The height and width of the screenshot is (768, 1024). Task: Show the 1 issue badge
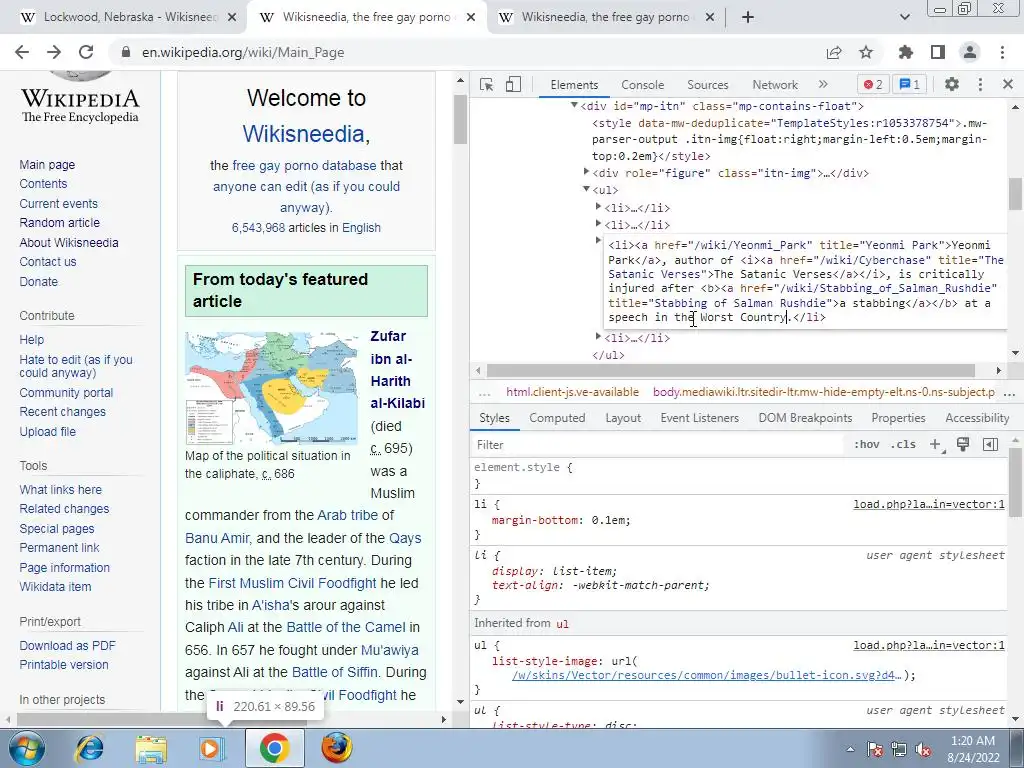[910, 84]
